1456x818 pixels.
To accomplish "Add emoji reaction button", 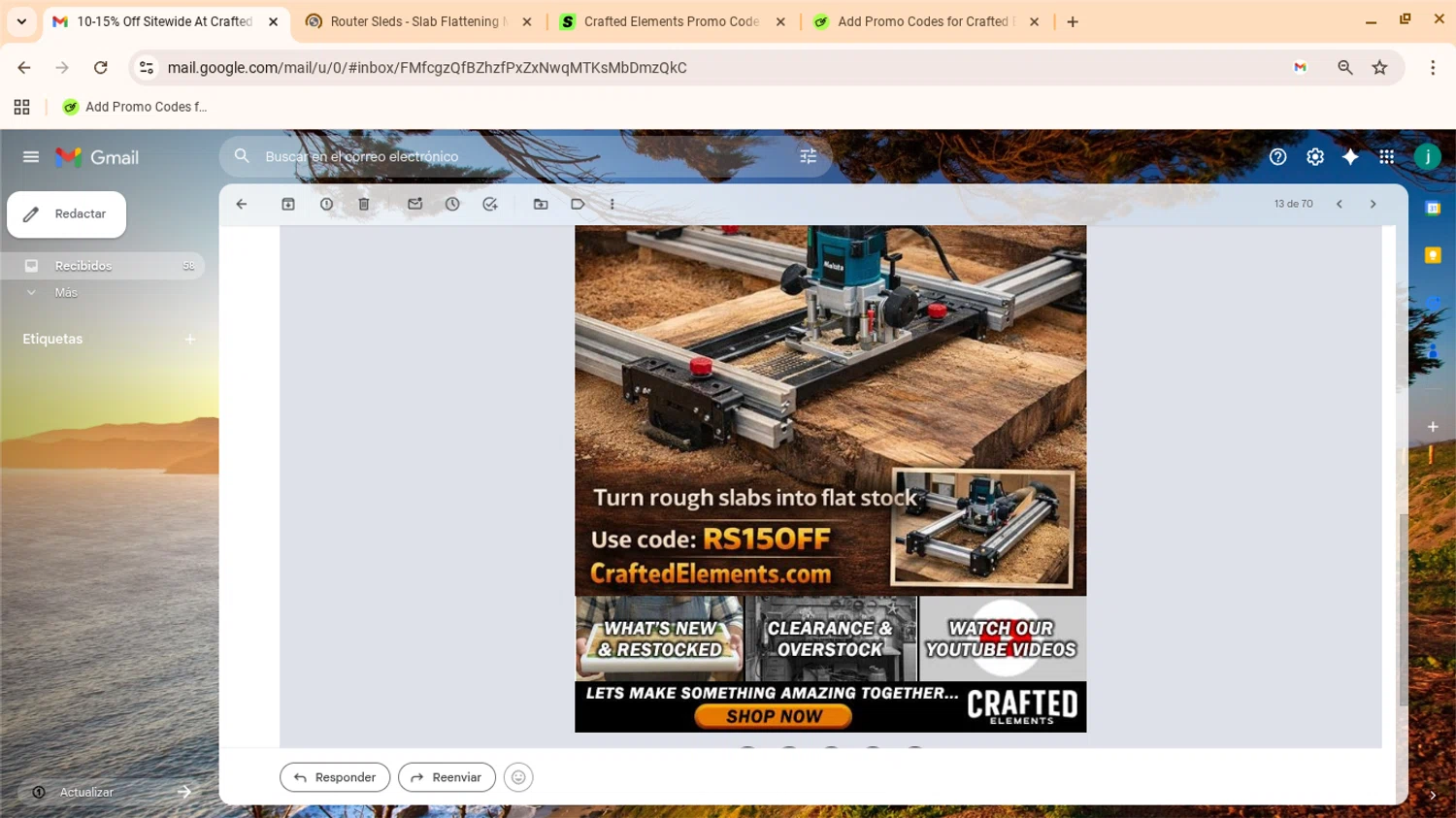I will click(x=518, y=777).
